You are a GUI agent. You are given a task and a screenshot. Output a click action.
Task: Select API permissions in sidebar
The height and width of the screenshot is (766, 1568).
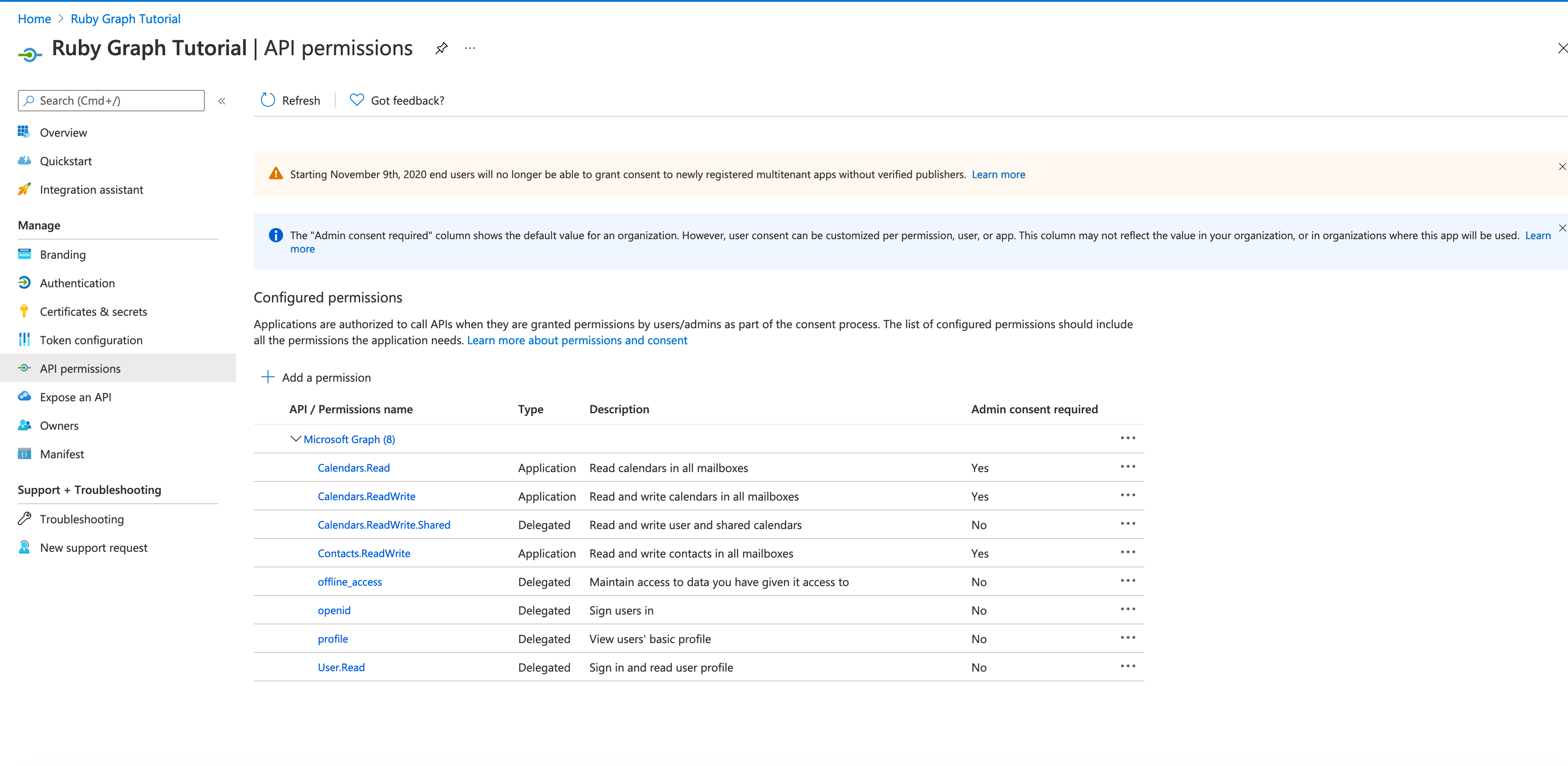(118, 368)
